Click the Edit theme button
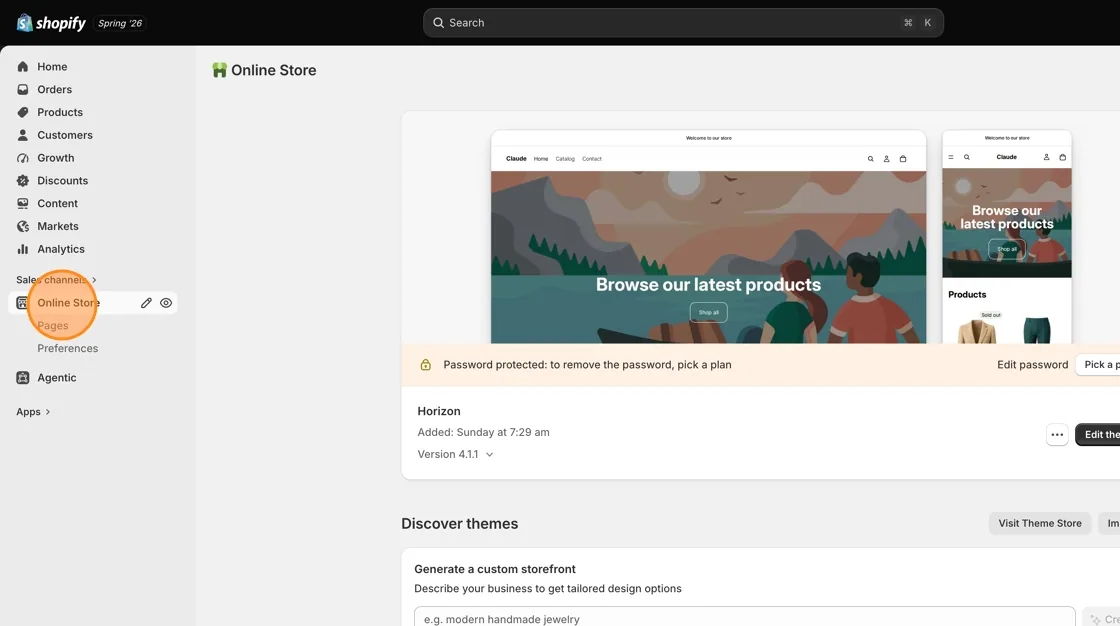 1098,434
